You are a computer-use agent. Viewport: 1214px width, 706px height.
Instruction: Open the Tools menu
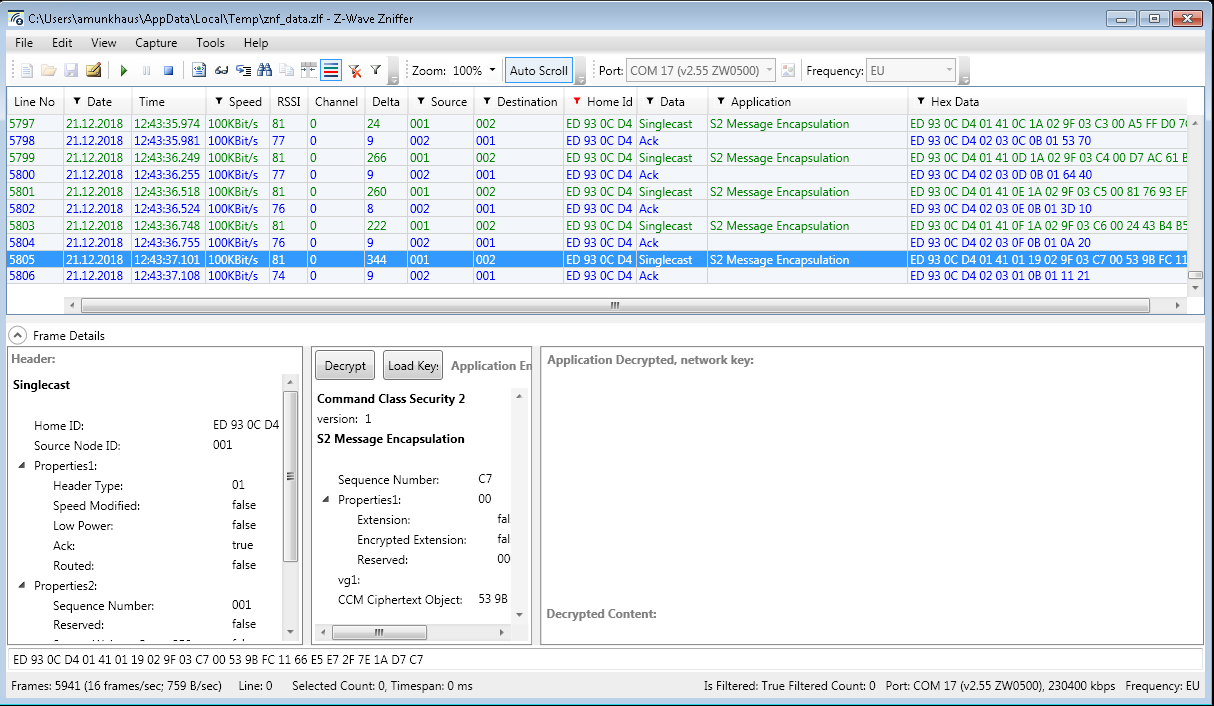(x=210, y=43)
